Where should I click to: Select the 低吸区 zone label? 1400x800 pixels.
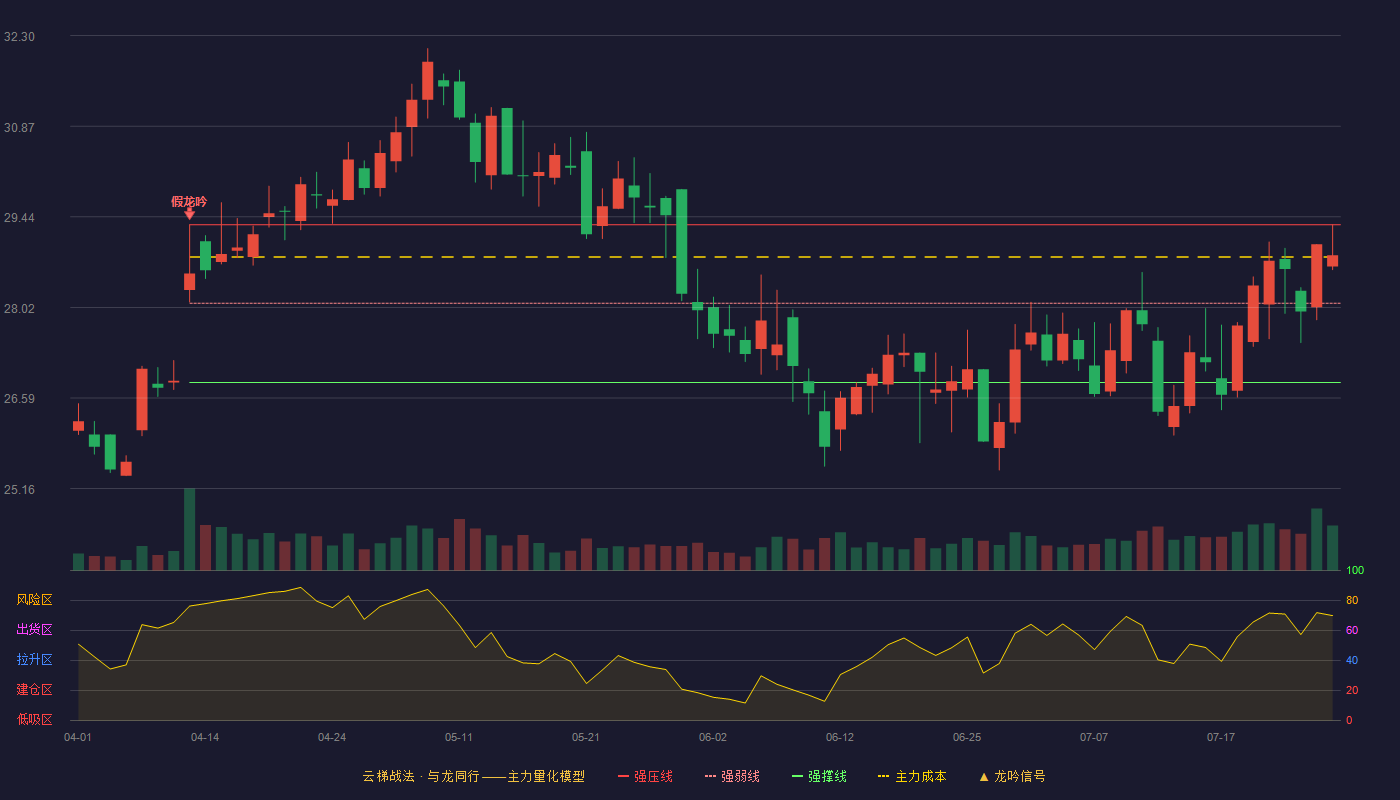[x=35, y=719]
